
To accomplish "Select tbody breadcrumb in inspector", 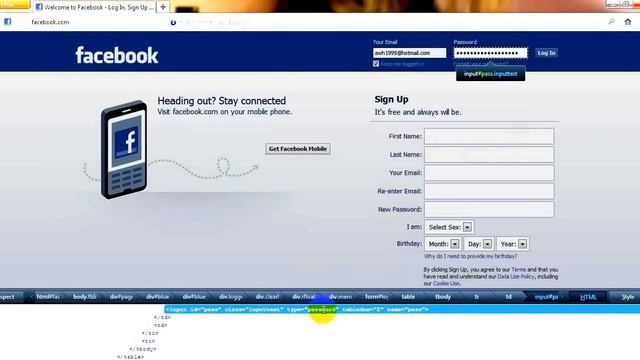I will [443, 297].
